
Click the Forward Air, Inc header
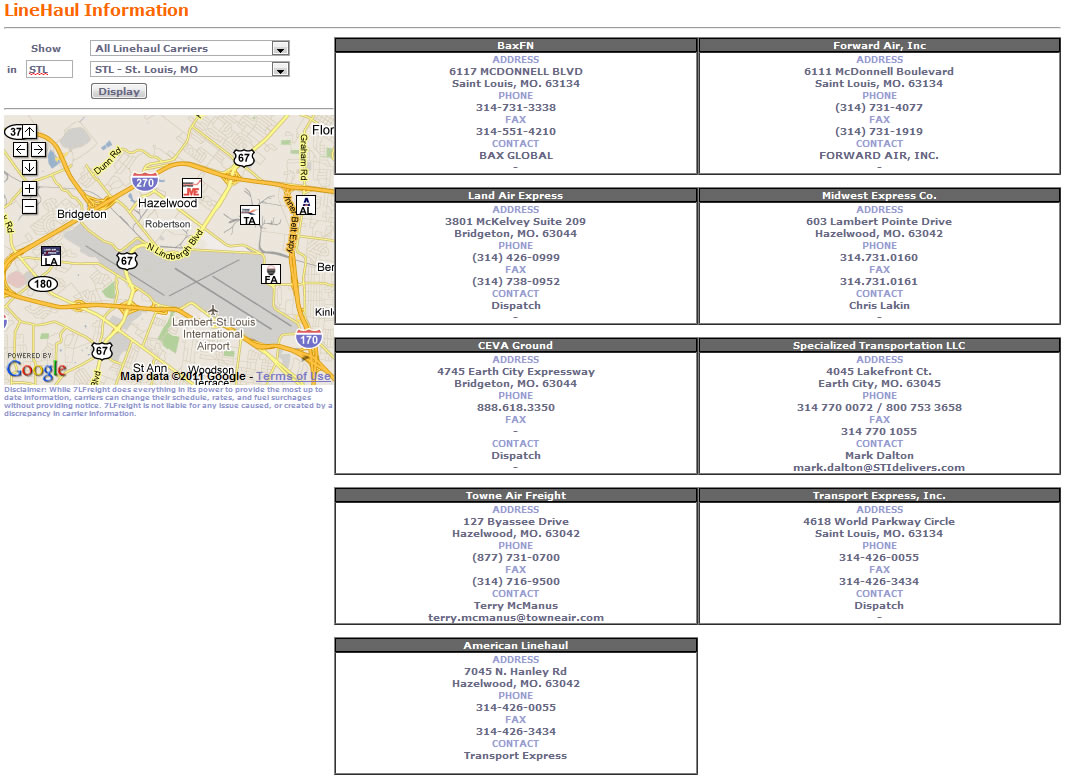point(879,46)
